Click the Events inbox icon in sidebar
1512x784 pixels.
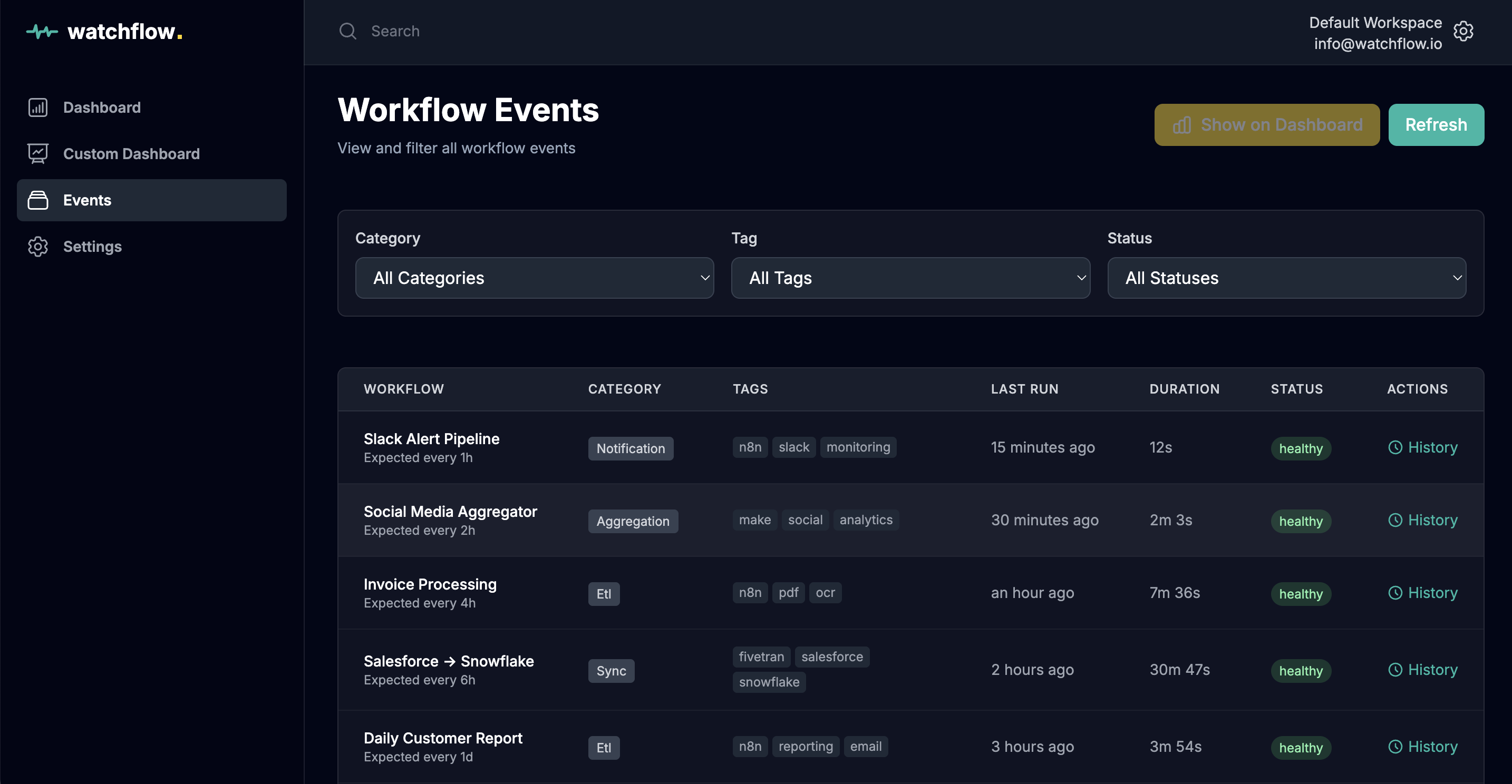[37, 200]
